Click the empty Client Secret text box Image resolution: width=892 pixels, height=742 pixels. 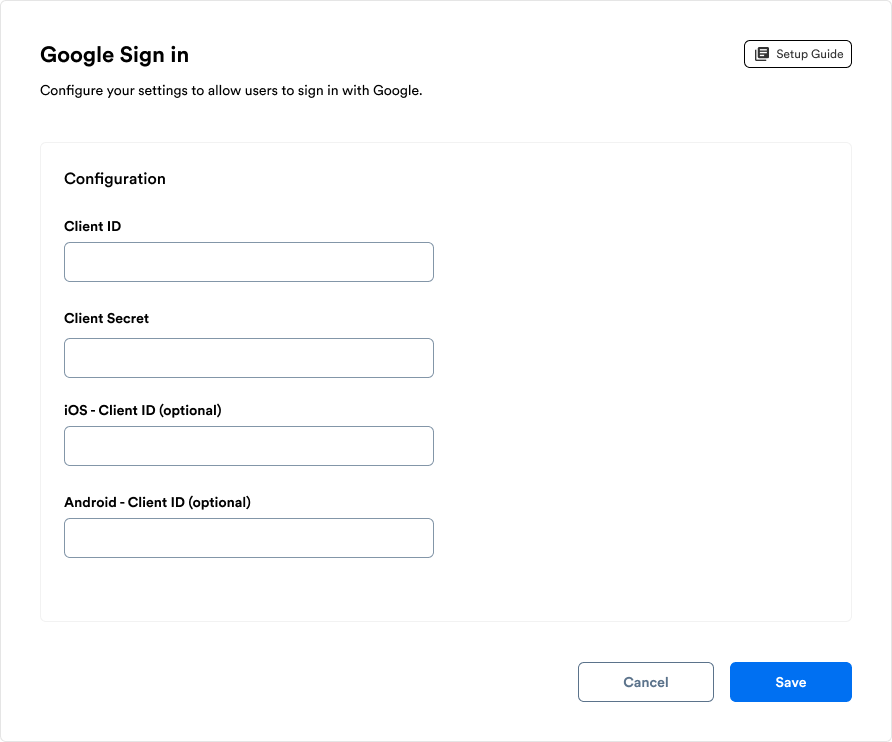248,357
